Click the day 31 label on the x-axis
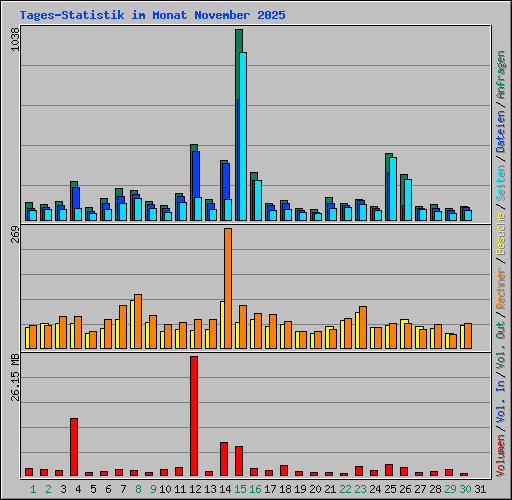The image size is (512, 500). (x=480, y=489)
